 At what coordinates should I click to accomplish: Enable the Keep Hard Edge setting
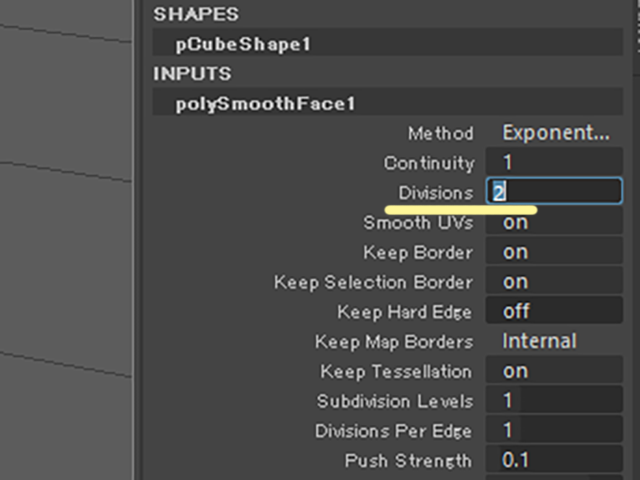coord(554,311)
